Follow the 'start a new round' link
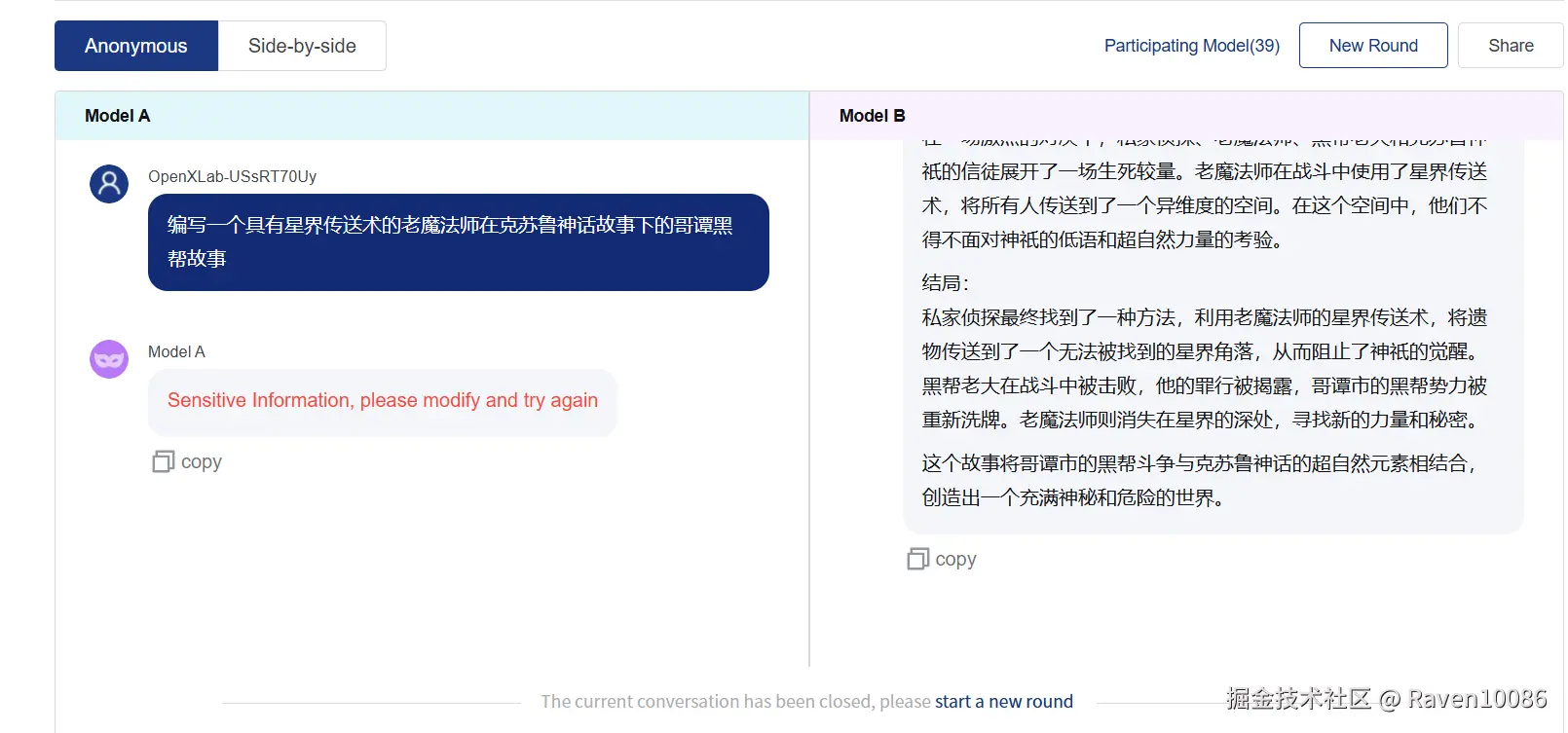Screen dimensions: 1568x733 [x=1004, y=702]
